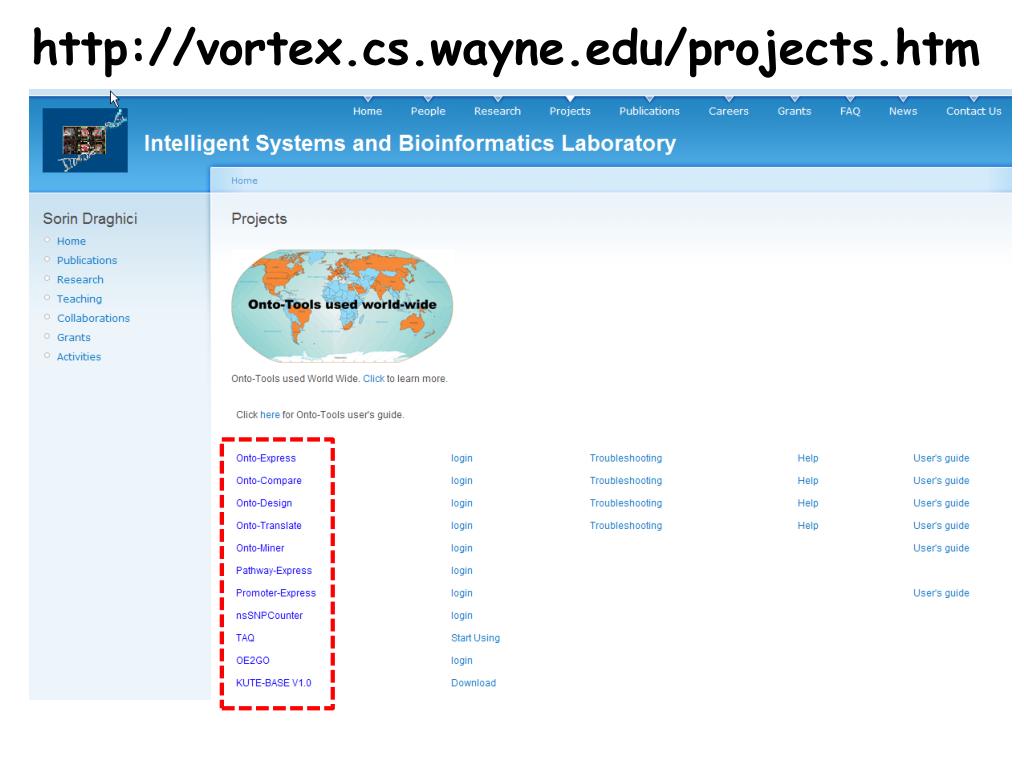Open Help for Onto-Design

[808, 504]
